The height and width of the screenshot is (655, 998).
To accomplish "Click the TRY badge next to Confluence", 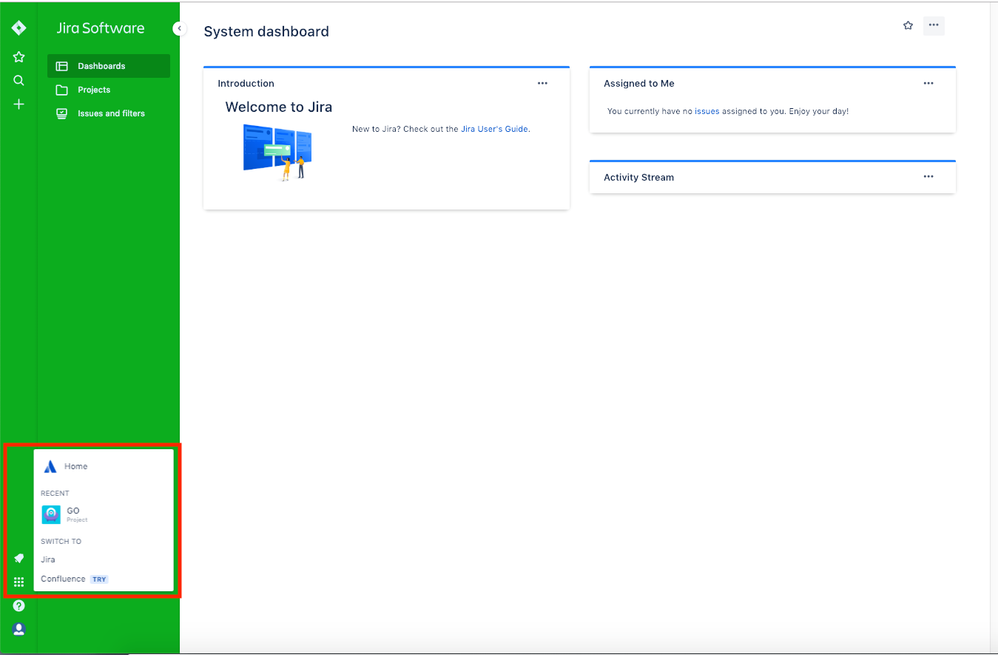I will [99, 579].
